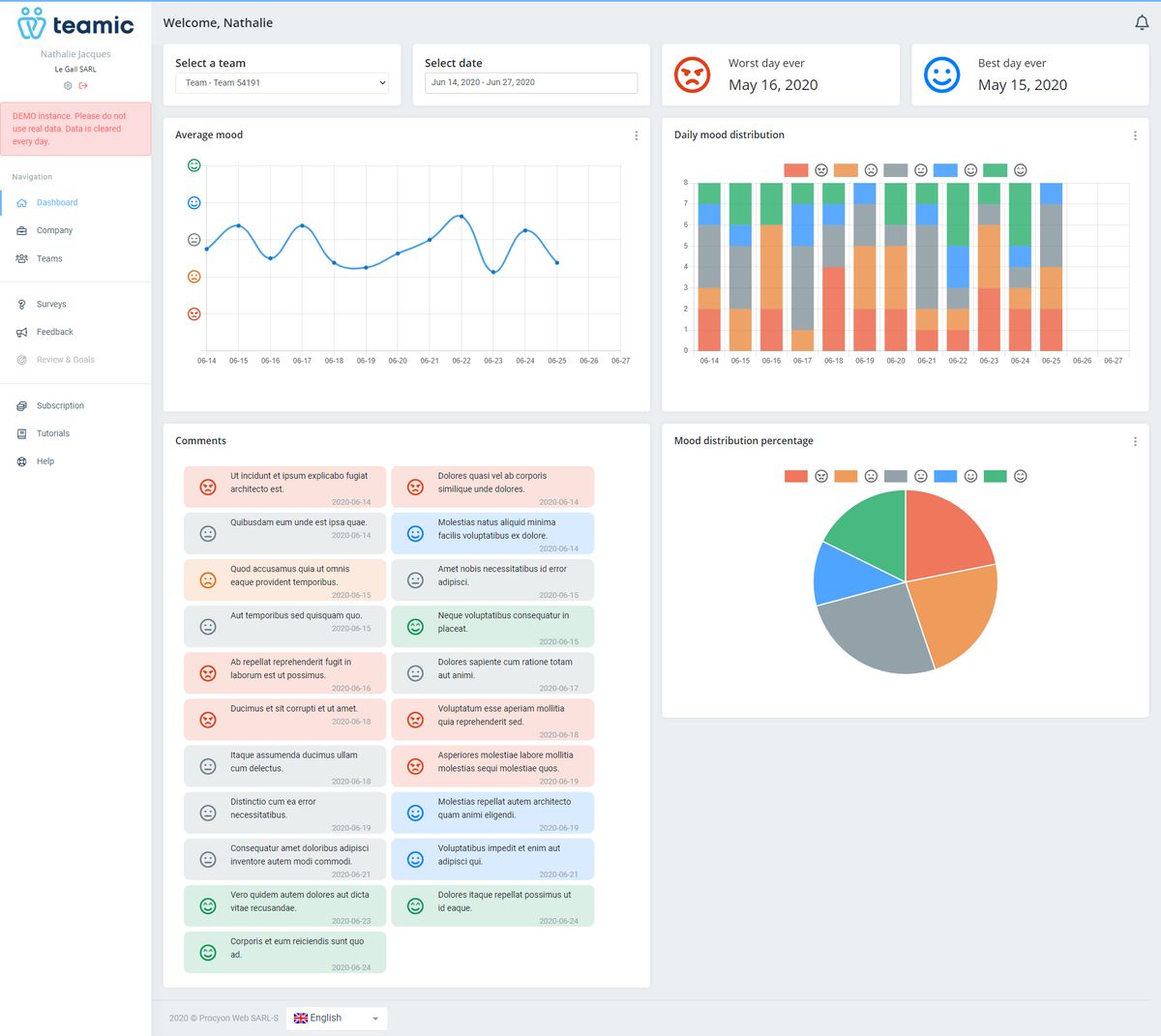Screen dimensions: 1161x1036
Task: Open the Daily mood distribution options menu
Action: (x=1135, y=135)
